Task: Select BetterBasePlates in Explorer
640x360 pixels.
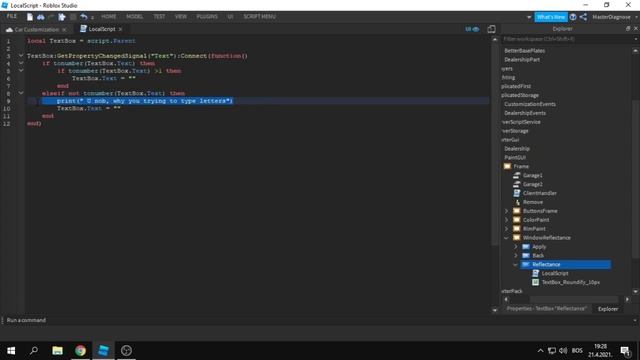Action: pos(524,51)
